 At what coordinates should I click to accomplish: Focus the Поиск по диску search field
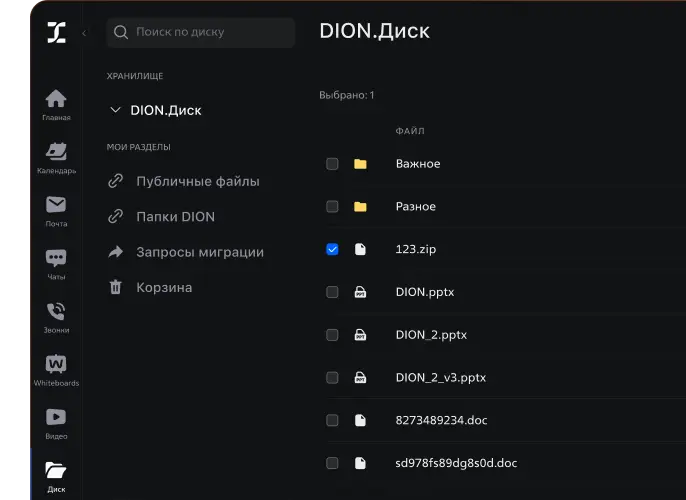[x=200, y=32]
